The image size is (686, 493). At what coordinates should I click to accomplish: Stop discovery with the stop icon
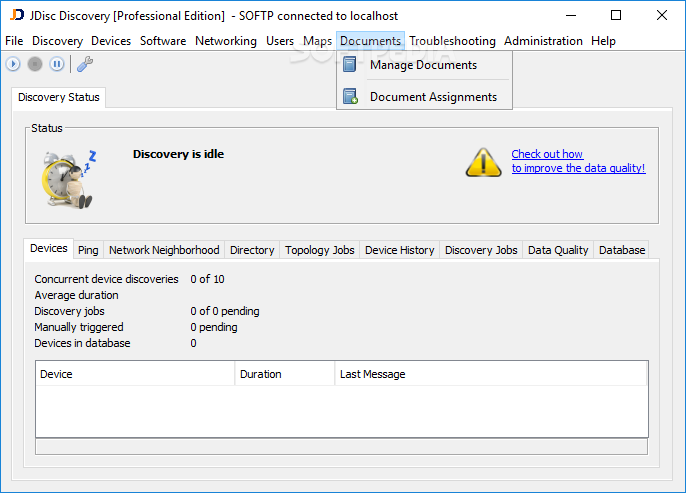pyautogui.click(x=35, y=64)
